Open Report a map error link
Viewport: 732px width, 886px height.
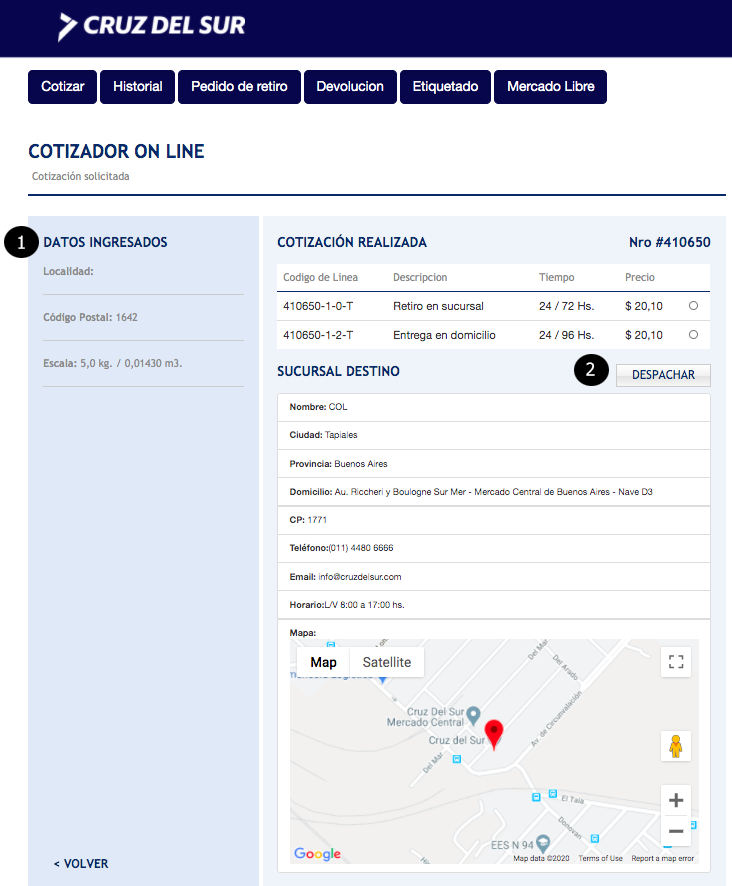(x=662, y=858)
